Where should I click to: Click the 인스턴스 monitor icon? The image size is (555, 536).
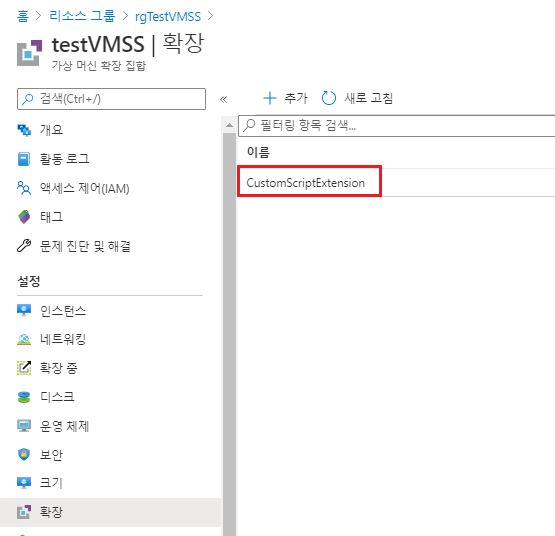[x=24, y=310]
